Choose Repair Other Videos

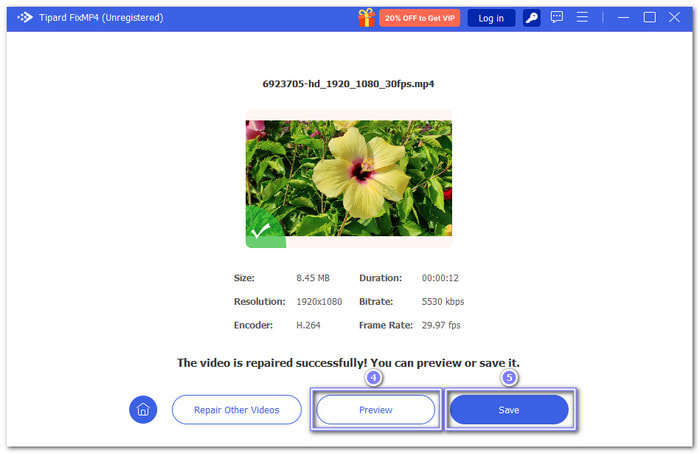click(237, 409)
